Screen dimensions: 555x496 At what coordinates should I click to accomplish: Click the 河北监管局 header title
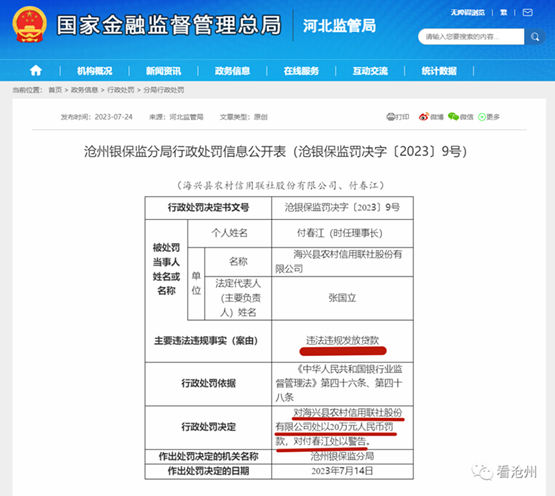click(x=339, y=26)
